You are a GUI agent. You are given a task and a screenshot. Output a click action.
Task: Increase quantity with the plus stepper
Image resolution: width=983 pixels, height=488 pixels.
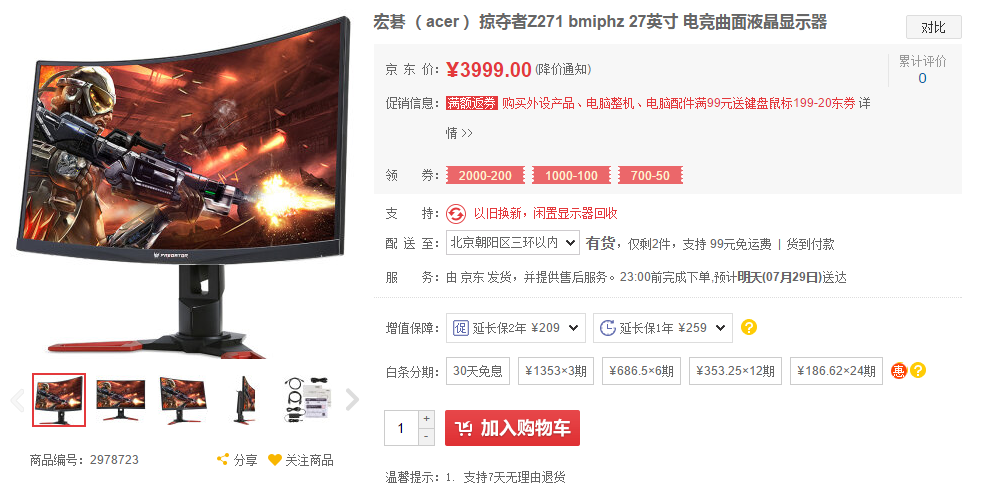tap(426, 418)
